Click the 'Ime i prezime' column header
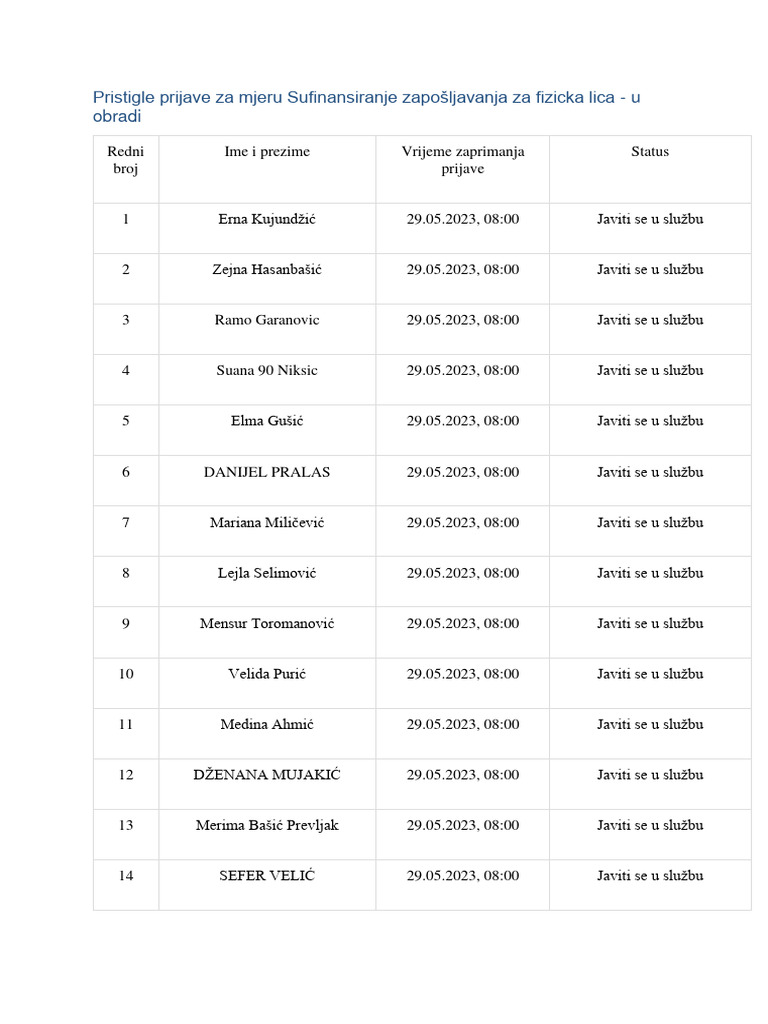 pyautogui.click(x=267, y=152)
